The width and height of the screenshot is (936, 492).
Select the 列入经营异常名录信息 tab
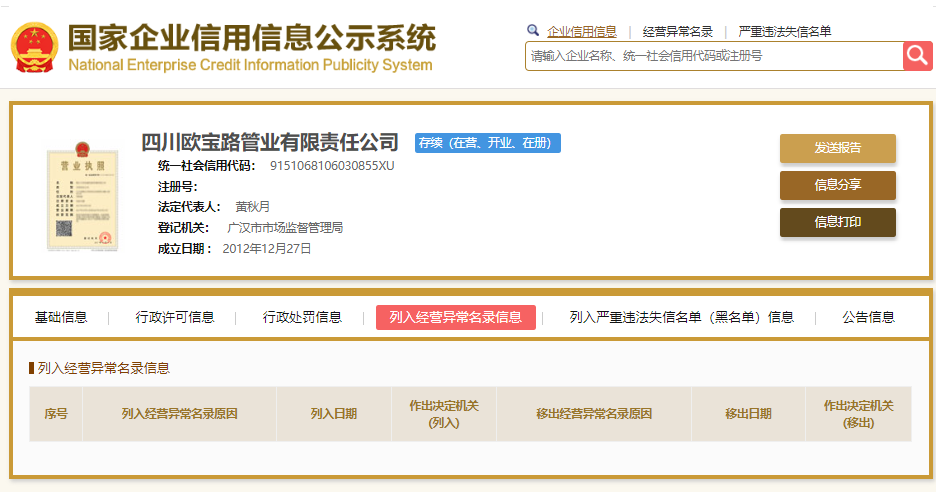455,317
